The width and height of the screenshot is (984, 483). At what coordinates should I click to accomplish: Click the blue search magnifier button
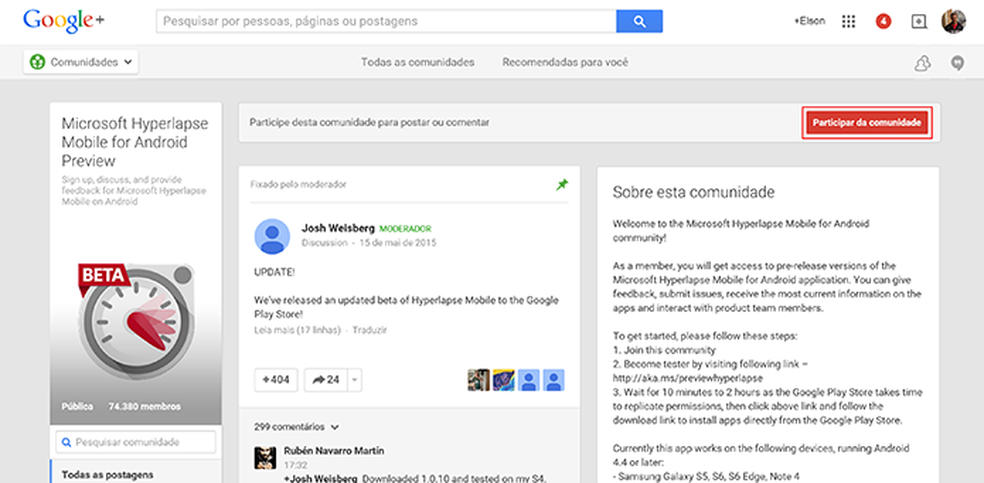point(639,21)
